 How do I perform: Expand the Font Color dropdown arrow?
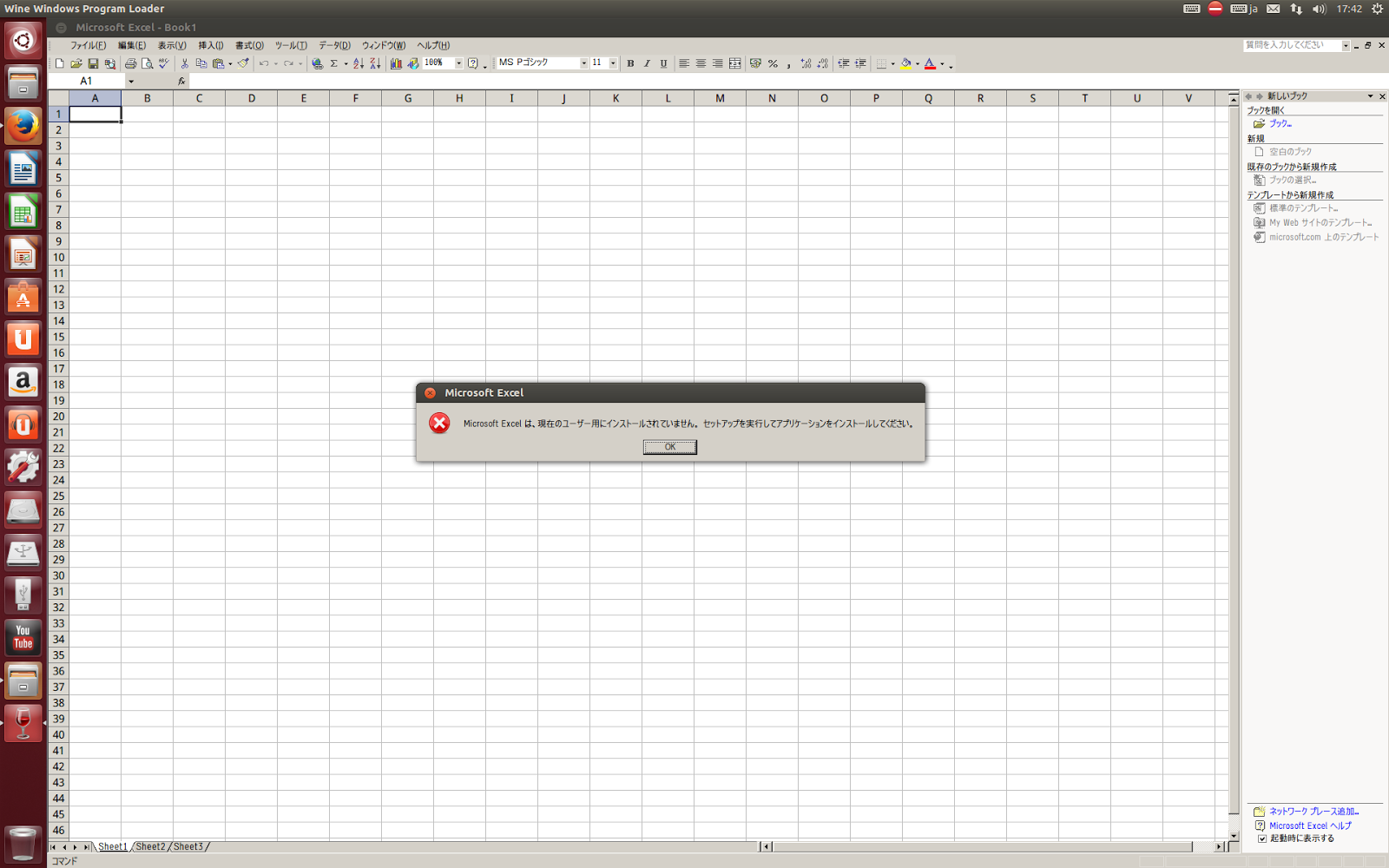[942, 63]
